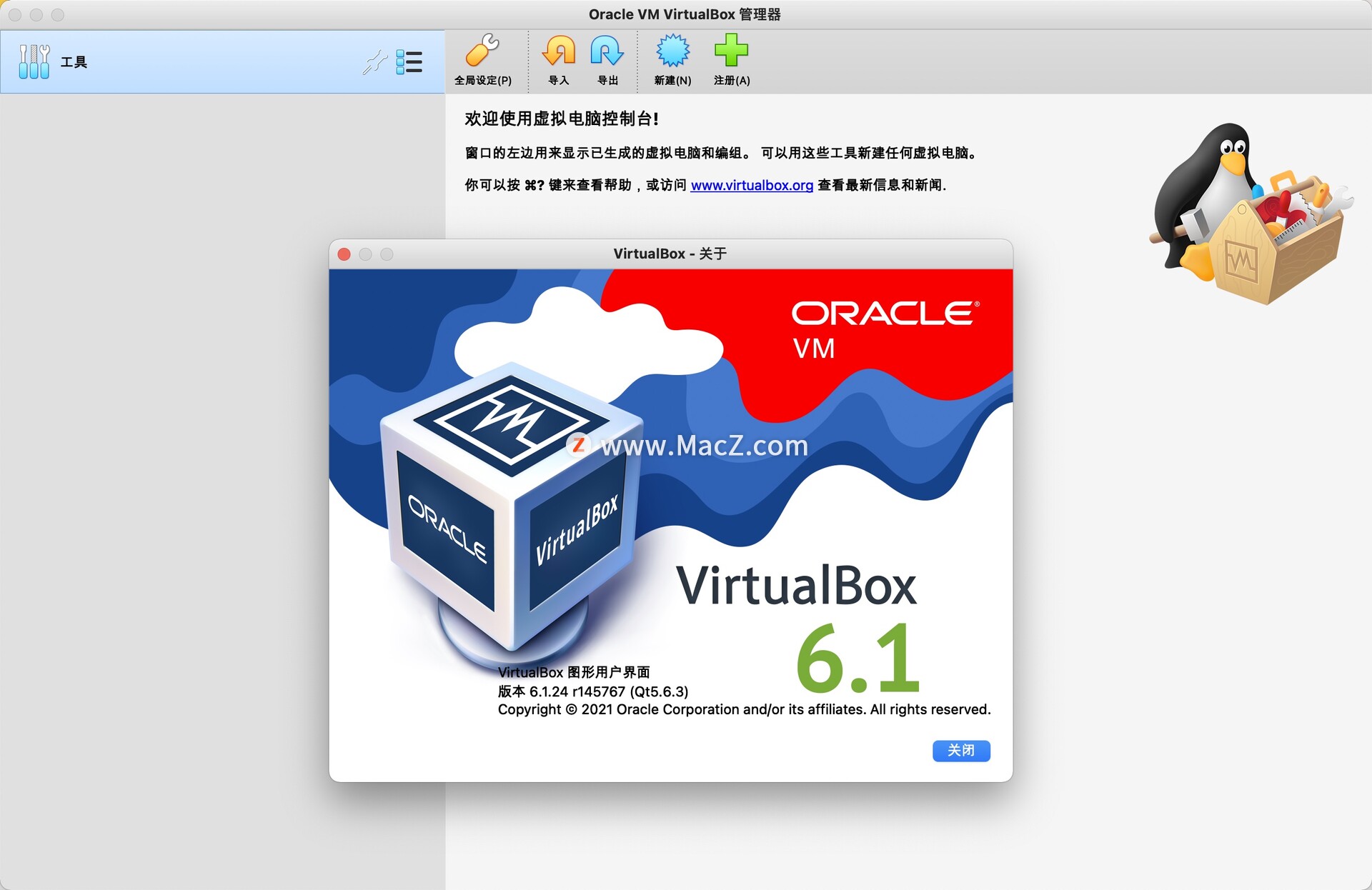Image resolution: width=1372 pixels, height=890 pixels.
Task: Select the 工具 Tools item label
Action: pos(74,62)
